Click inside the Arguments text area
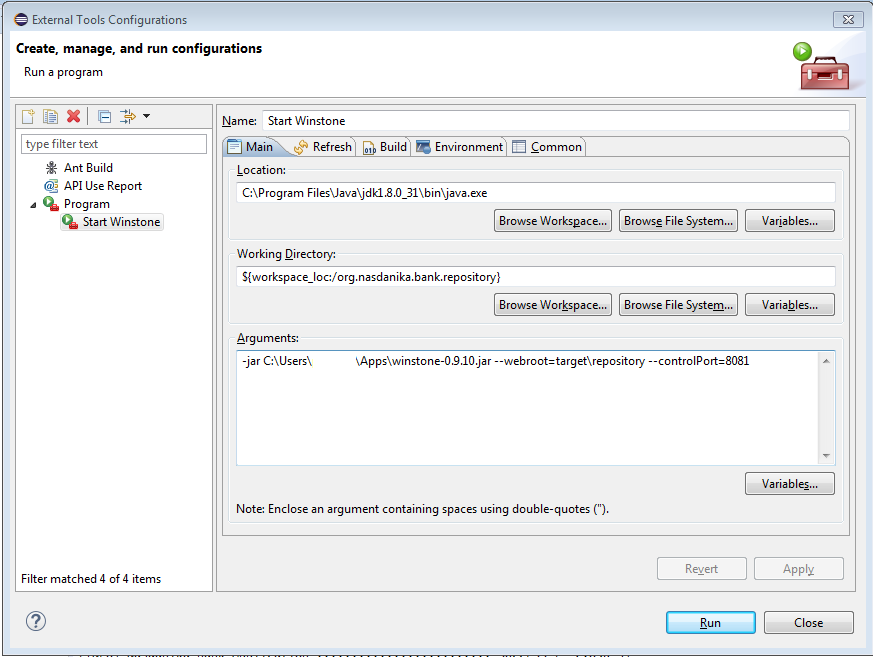The image size is (873, 657). click(527, 408)
